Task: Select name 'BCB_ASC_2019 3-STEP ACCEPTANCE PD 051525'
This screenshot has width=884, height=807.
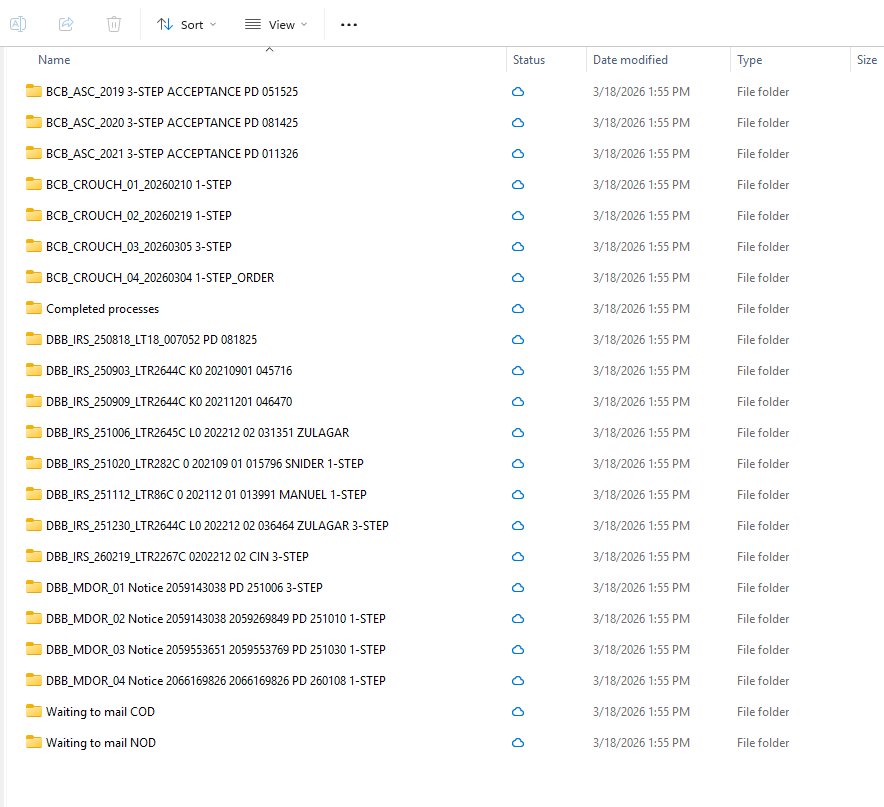Action: pos(172,91)
